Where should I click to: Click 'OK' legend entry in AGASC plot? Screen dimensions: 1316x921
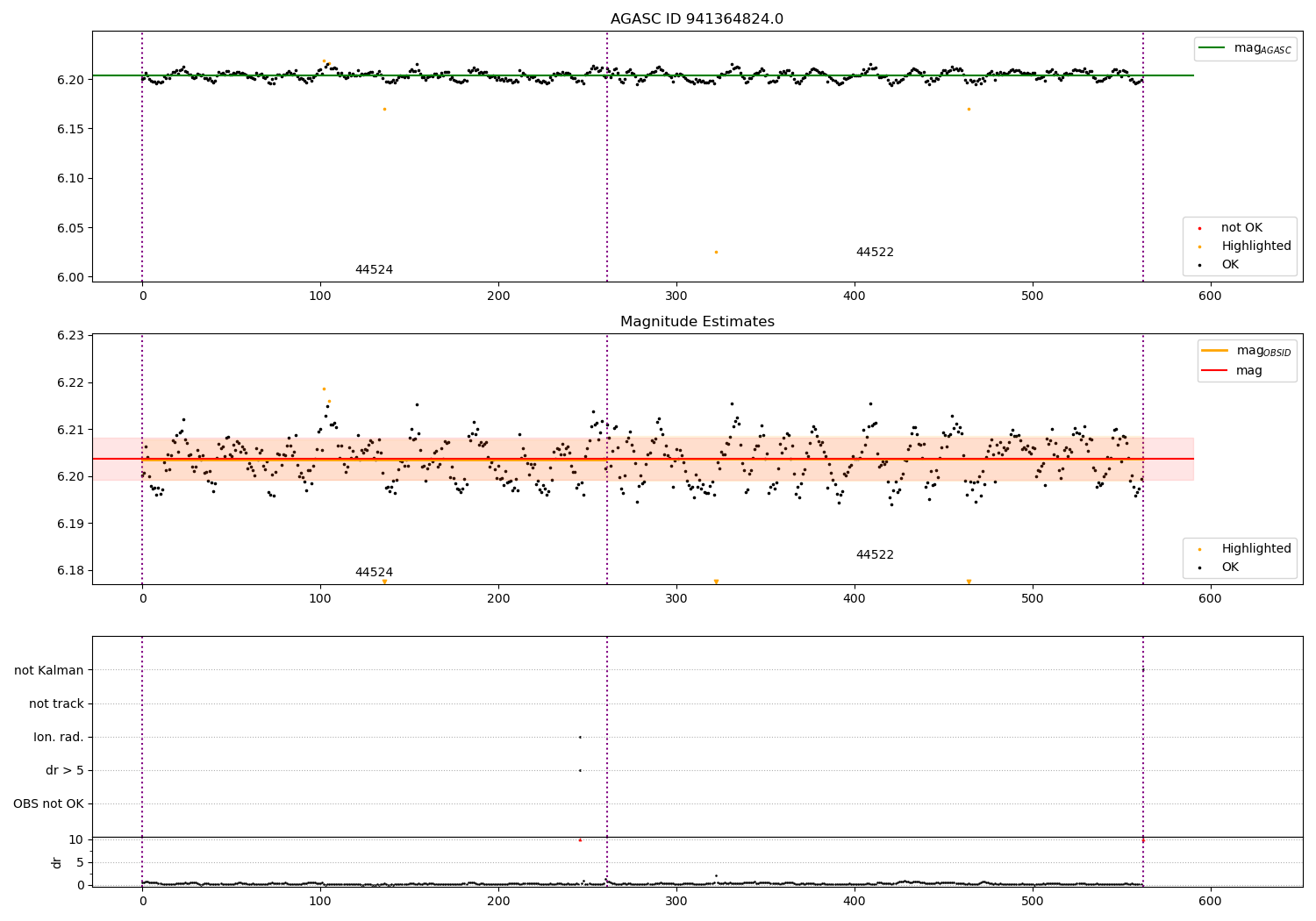pyautogui.click(x=1230, y=265)
